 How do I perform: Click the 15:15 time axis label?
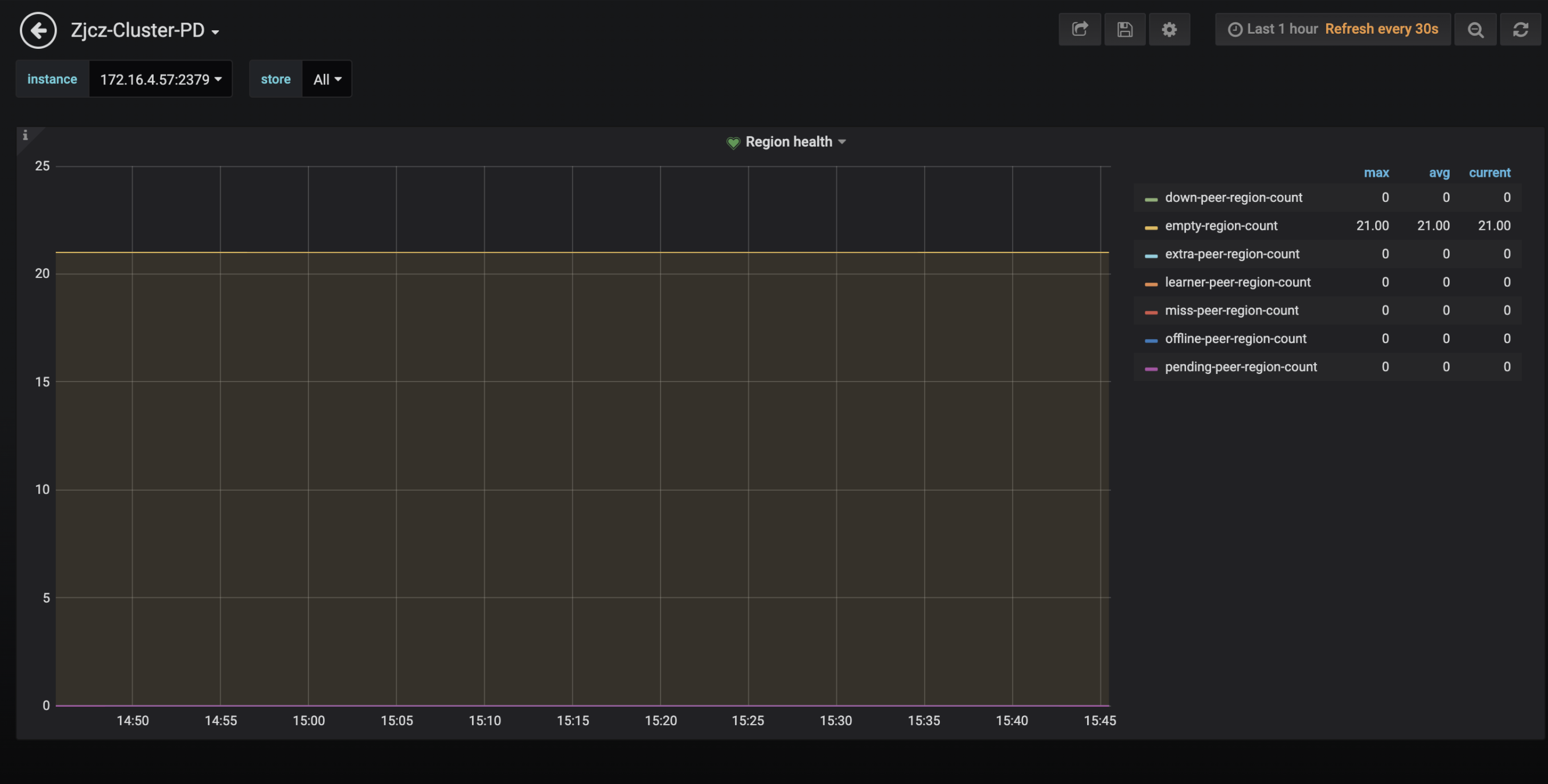(x=572, y=721)
